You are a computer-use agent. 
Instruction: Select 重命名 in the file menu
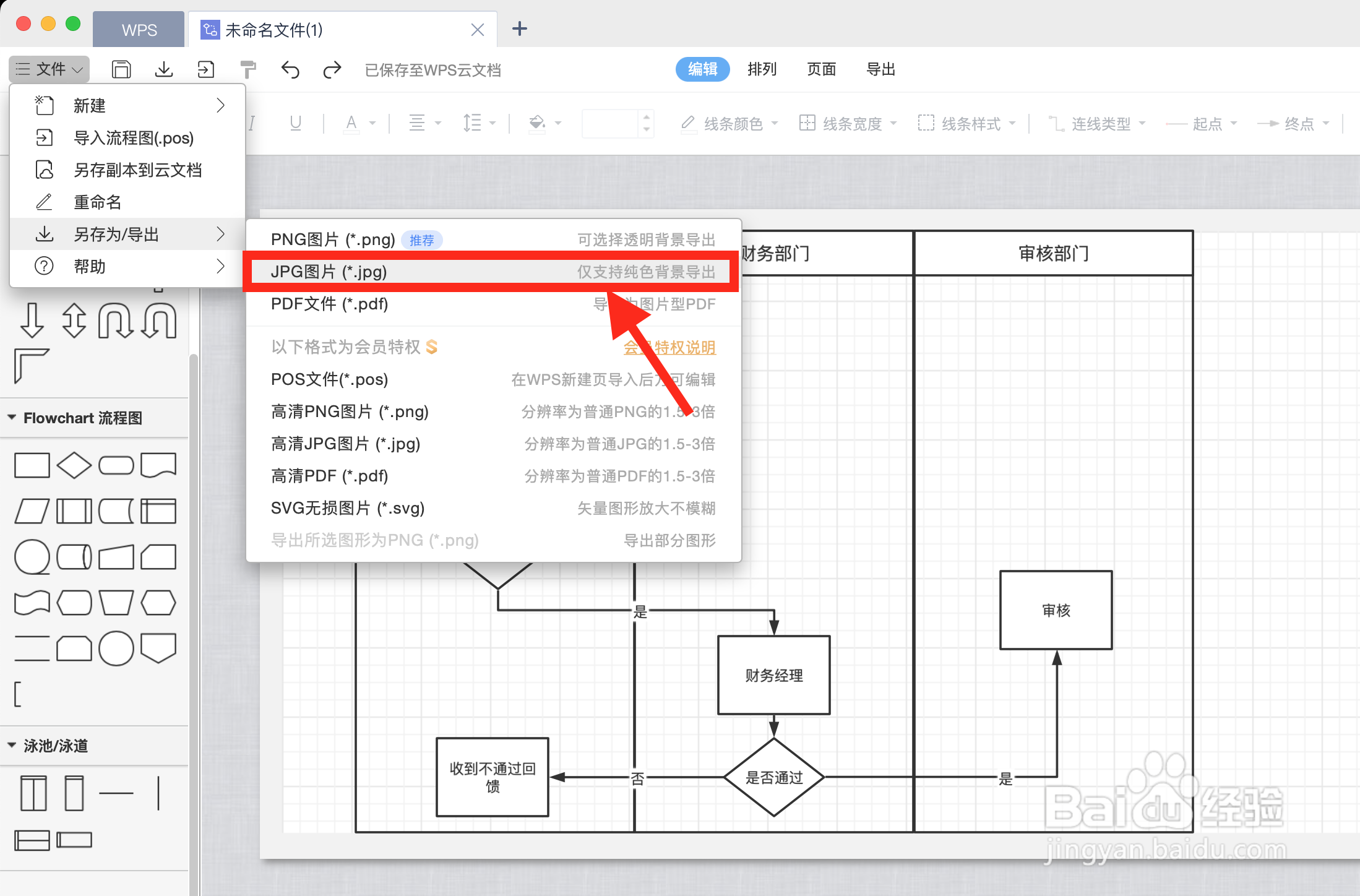coord(97,202)
